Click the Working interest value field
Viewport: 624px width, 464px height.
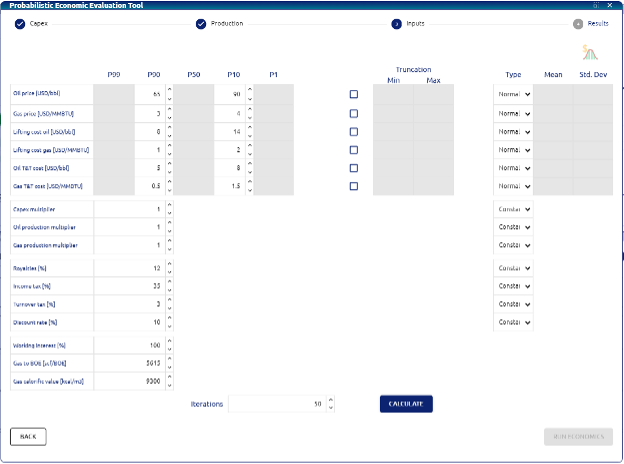coord(128,345)
